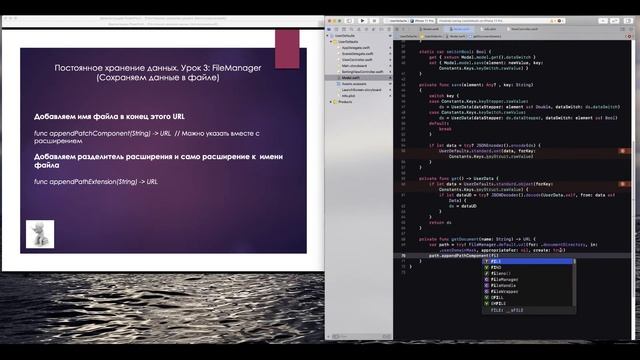Screen dimensions: 640x360
Task: Click the Xcode activity status field
Action: pyautogui.click(x=502, y=20)
